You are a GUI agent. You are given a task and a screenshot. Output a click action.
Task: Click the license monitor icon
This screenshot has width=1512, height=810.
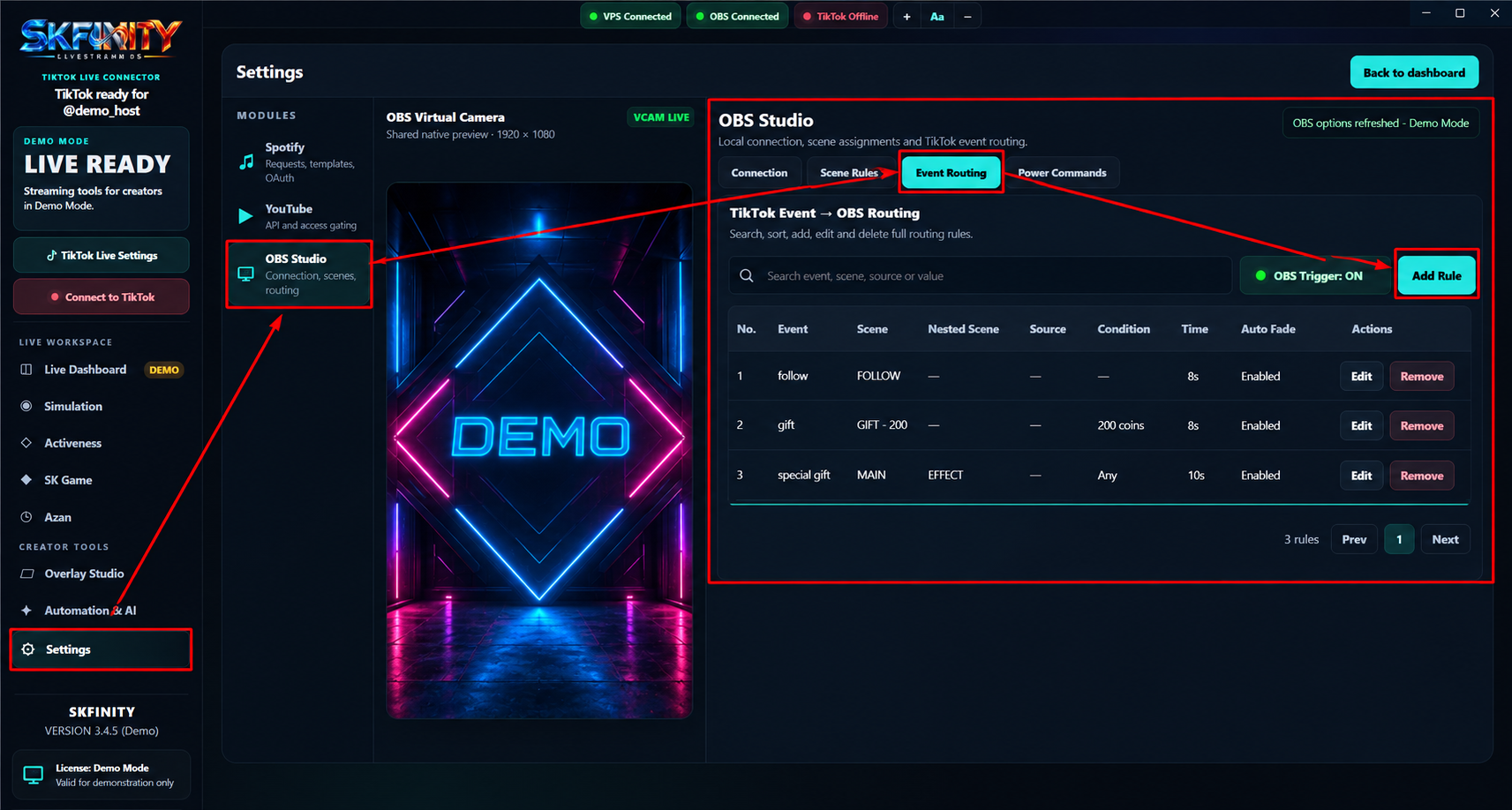coord(34,775)
